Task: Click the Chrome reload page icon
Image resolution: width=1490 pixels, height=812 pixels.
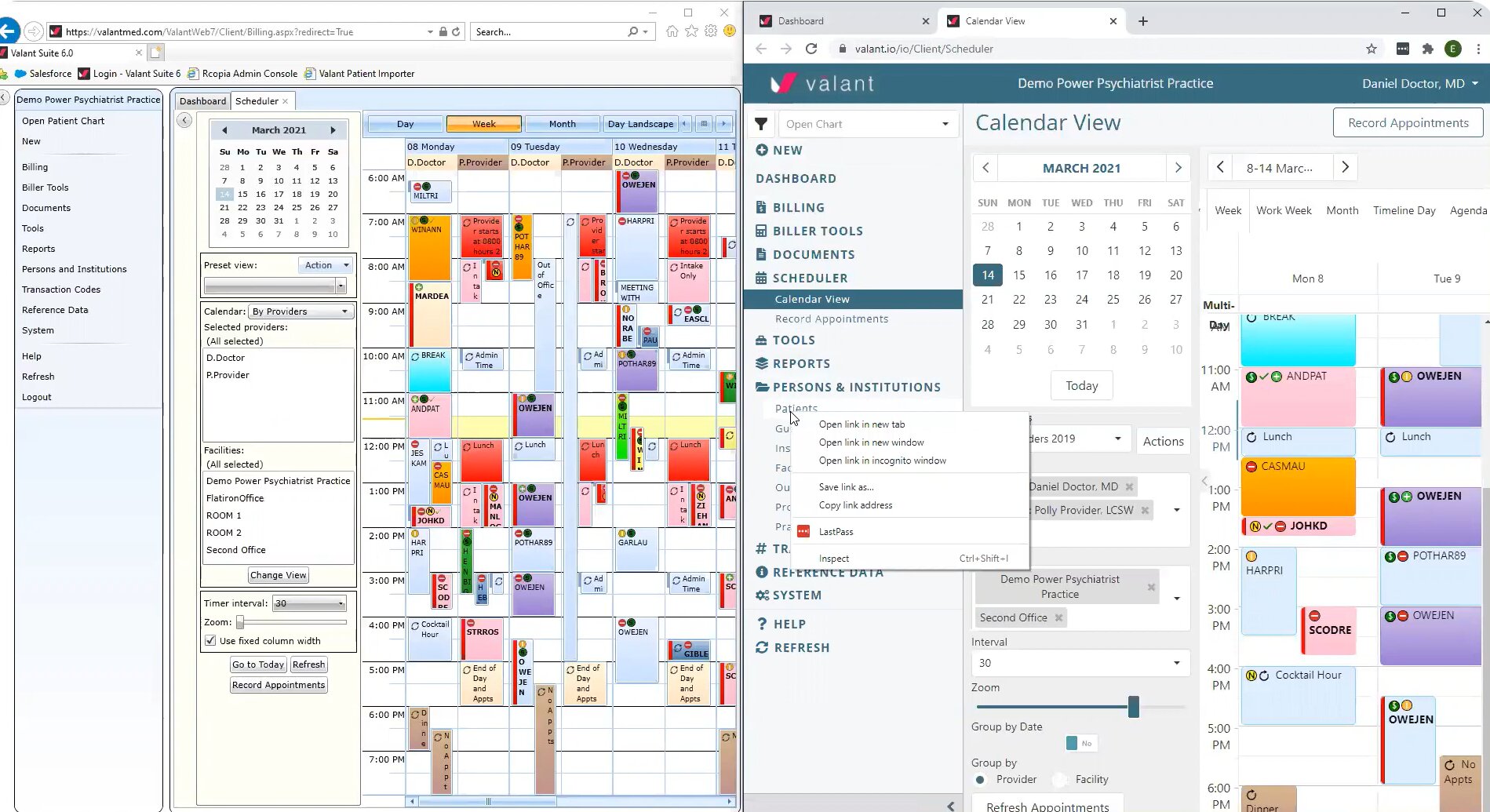Action: click(x=811, y=49)
